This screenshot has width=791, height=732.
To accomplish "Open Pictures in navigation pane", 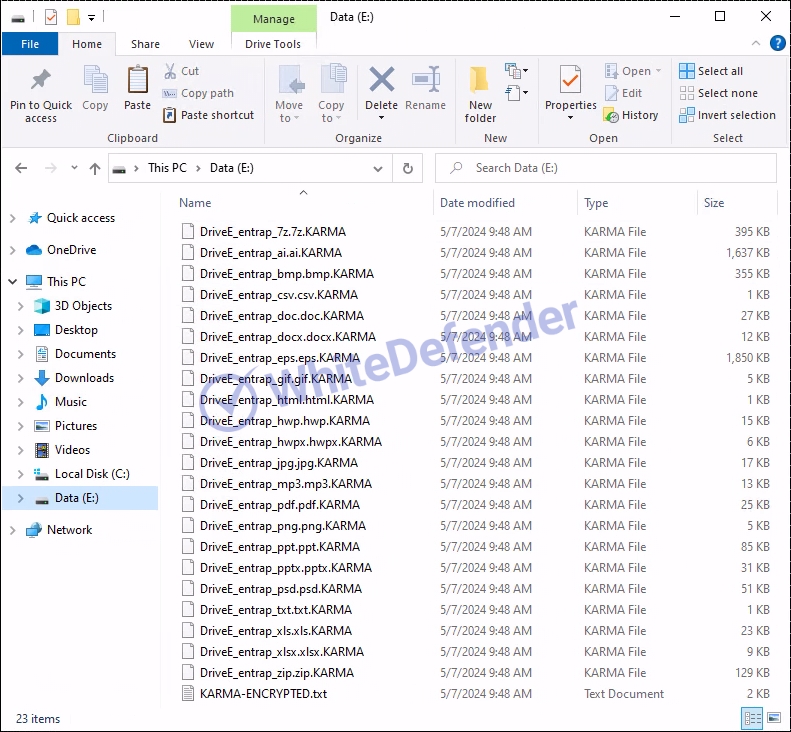I will [x=76, y=426].
